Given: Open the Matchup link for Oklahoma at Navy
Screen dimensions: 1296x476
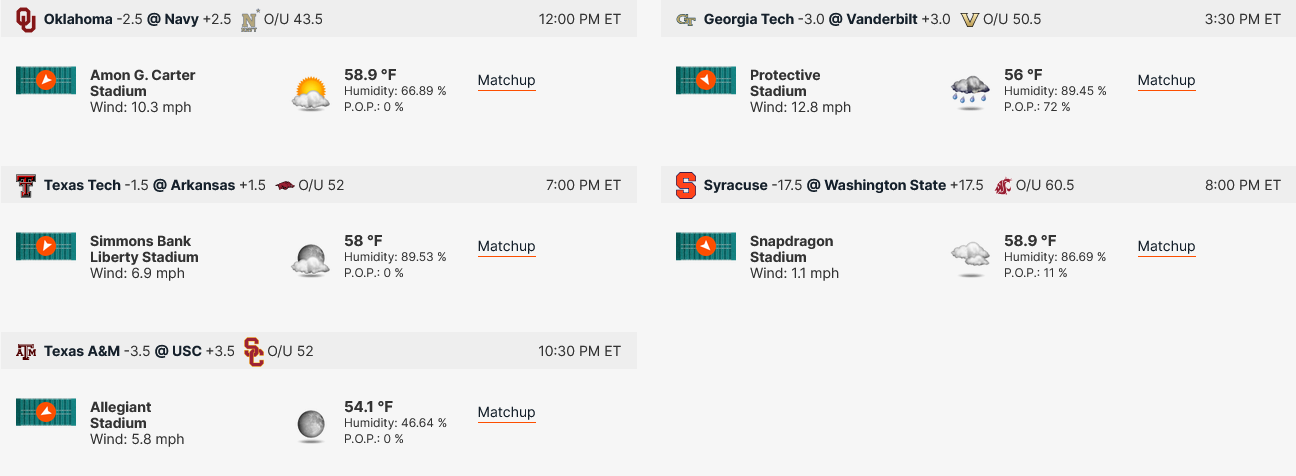Looking at the screenshot, I should click(x=506, y=81).
